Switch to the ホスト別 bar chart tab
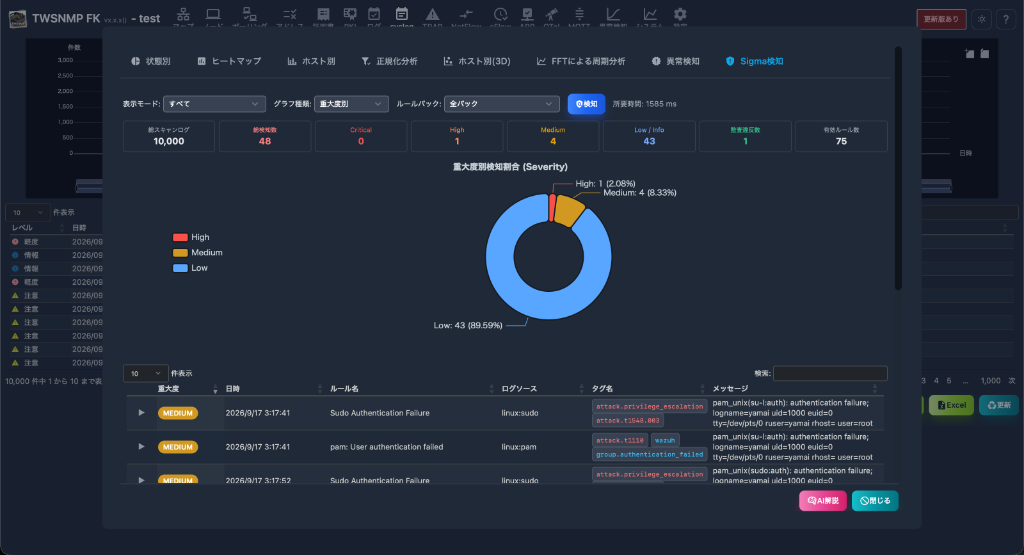Image resolution: width=1024 pixels, height=555 pixels. pos(312,61)
